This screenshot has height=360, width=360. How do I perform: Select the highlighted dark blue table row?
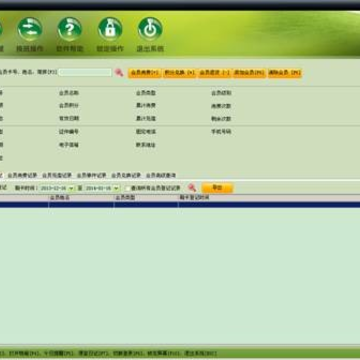[x=180, y=205]
